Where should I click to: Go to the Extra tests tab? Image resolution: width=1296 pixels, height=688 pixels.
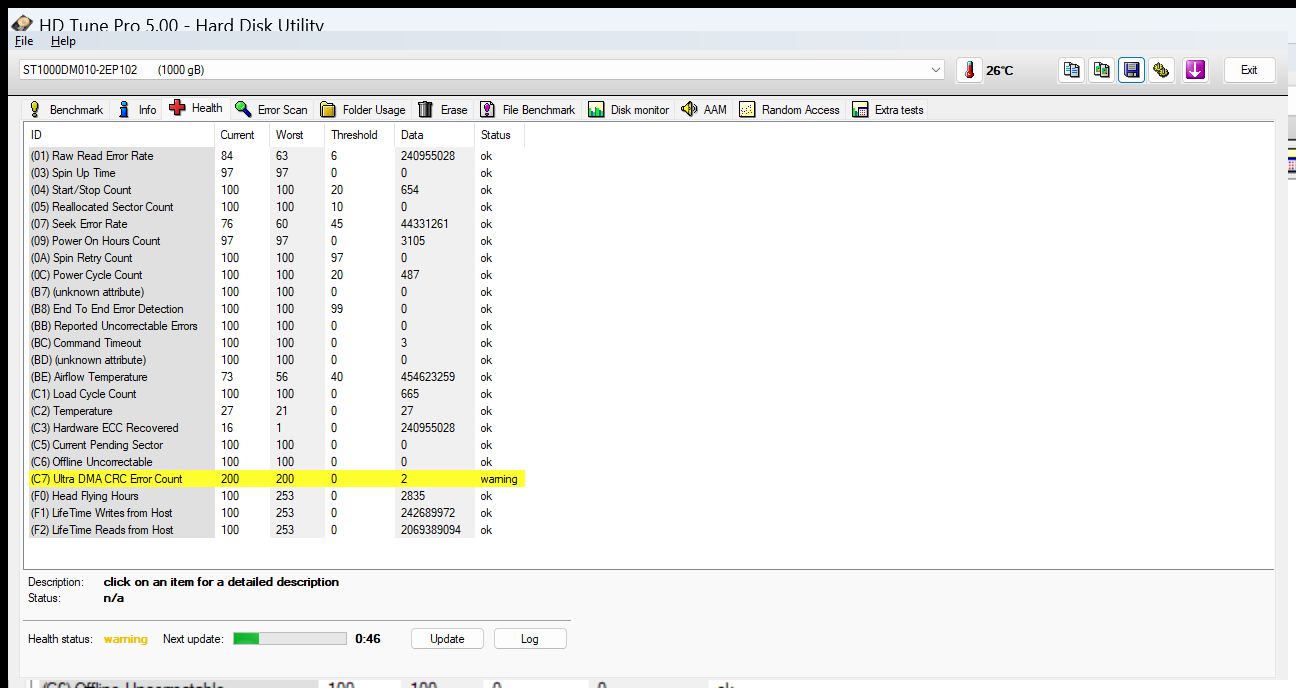(x=888, y=110)
